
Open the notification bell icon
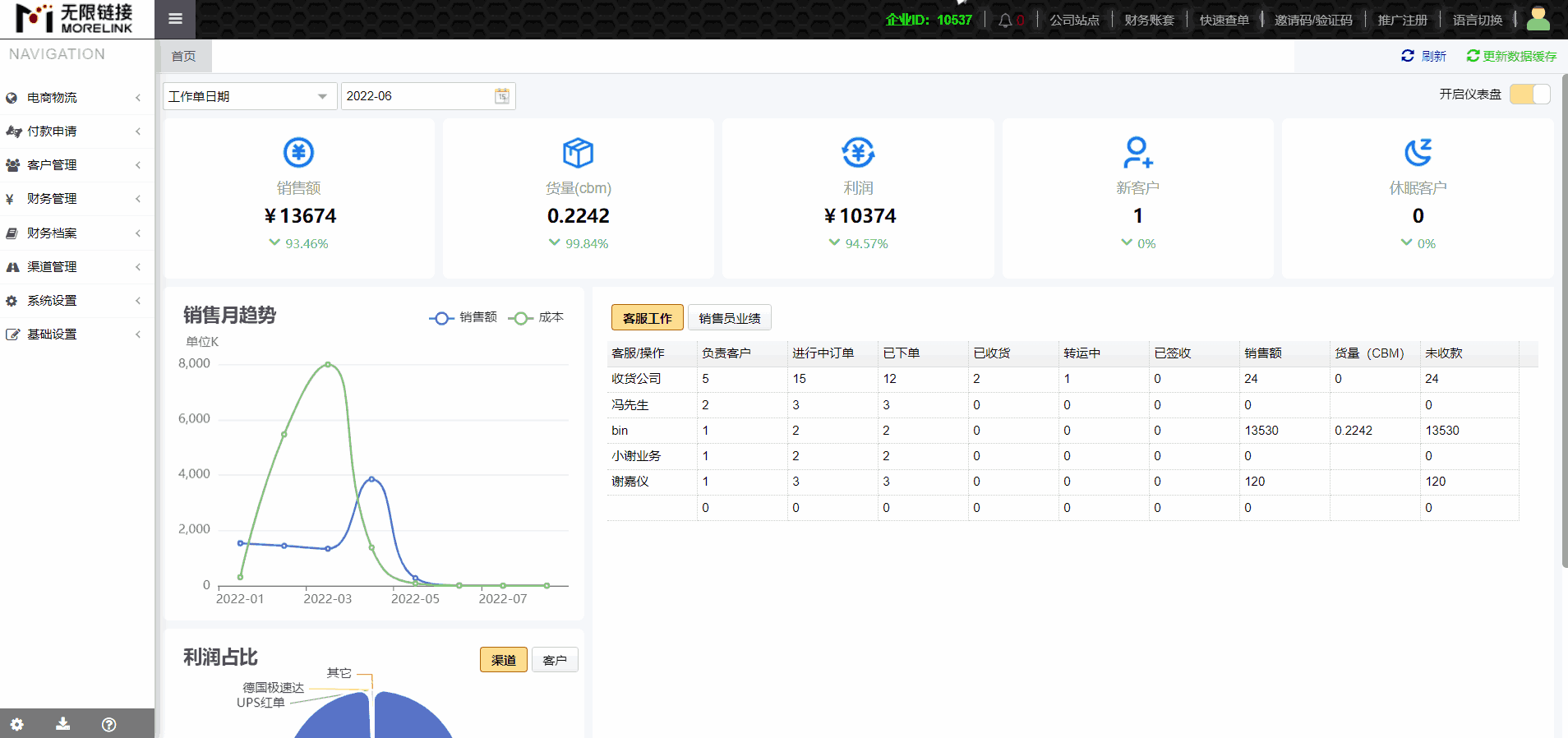pyautogui.click(x=1004, y=21)
